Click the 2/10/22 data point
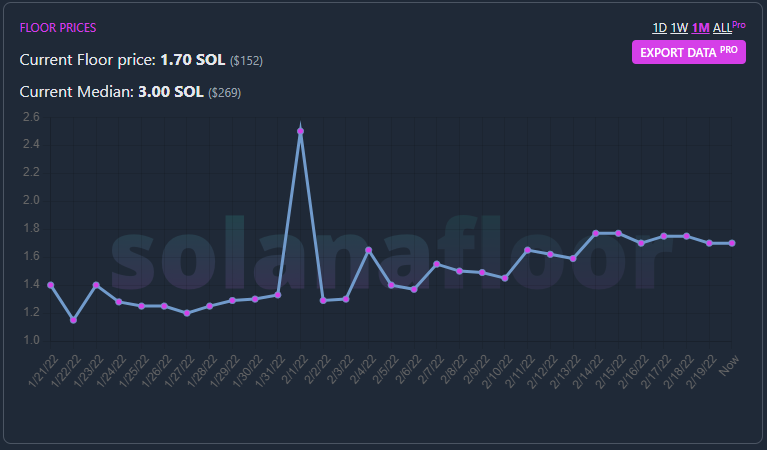 point(505,278)
